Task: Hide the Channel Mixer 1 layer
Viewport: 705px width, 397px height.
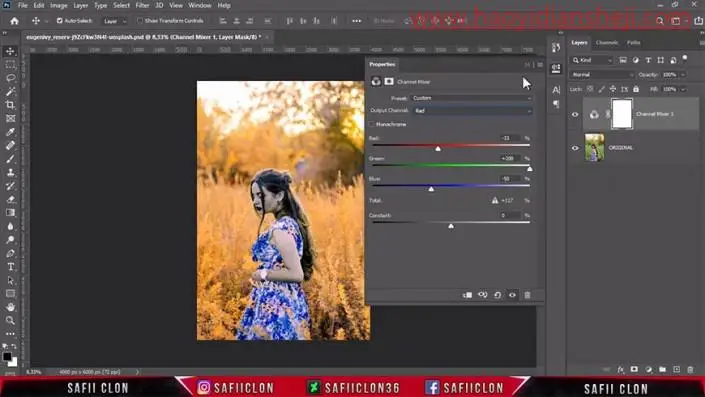Action: coord(575,114)
